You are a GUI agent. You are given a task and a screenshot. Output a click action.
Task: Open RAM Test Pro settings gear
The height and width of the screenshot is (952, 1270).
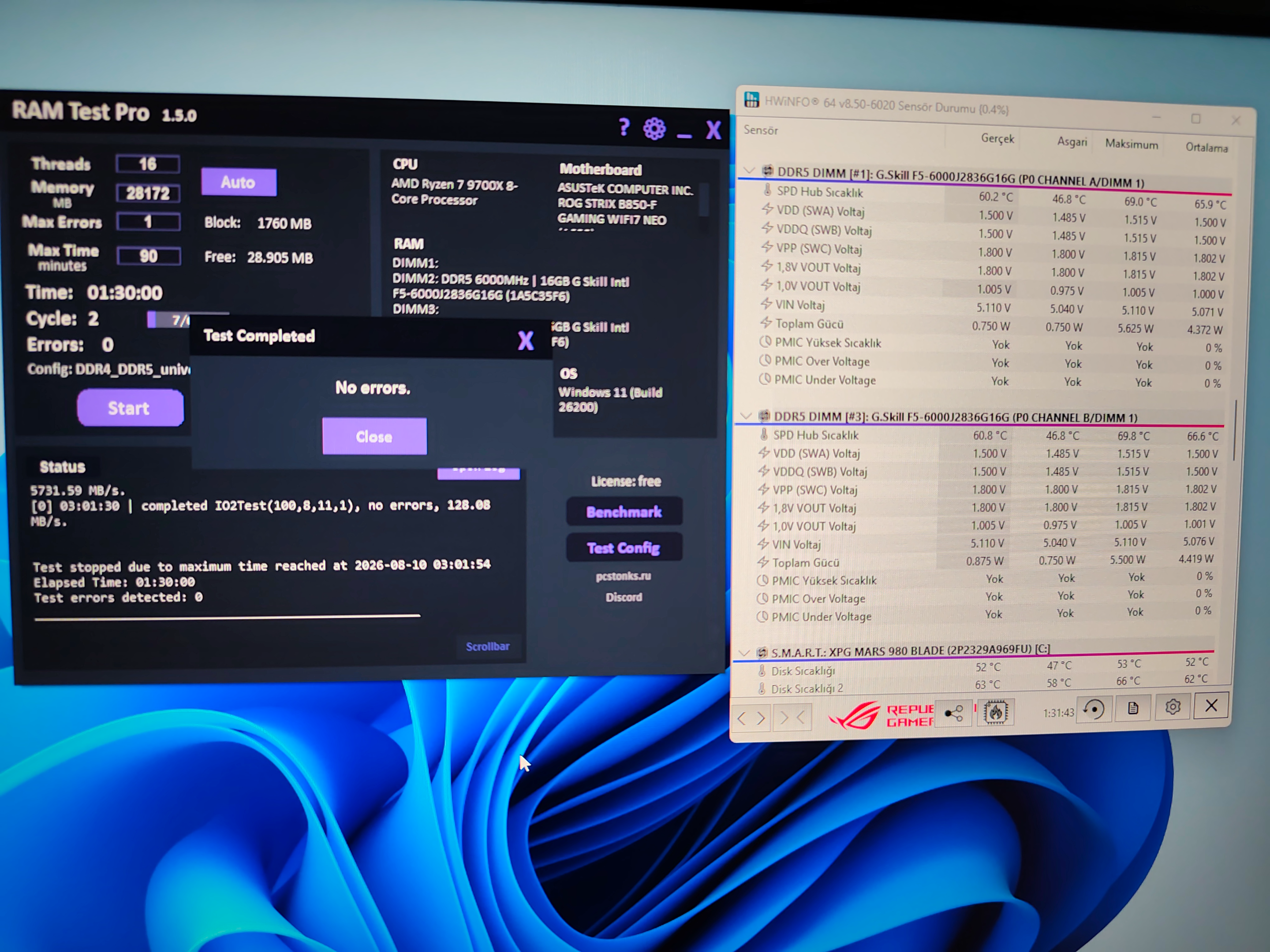pos(654,129)
